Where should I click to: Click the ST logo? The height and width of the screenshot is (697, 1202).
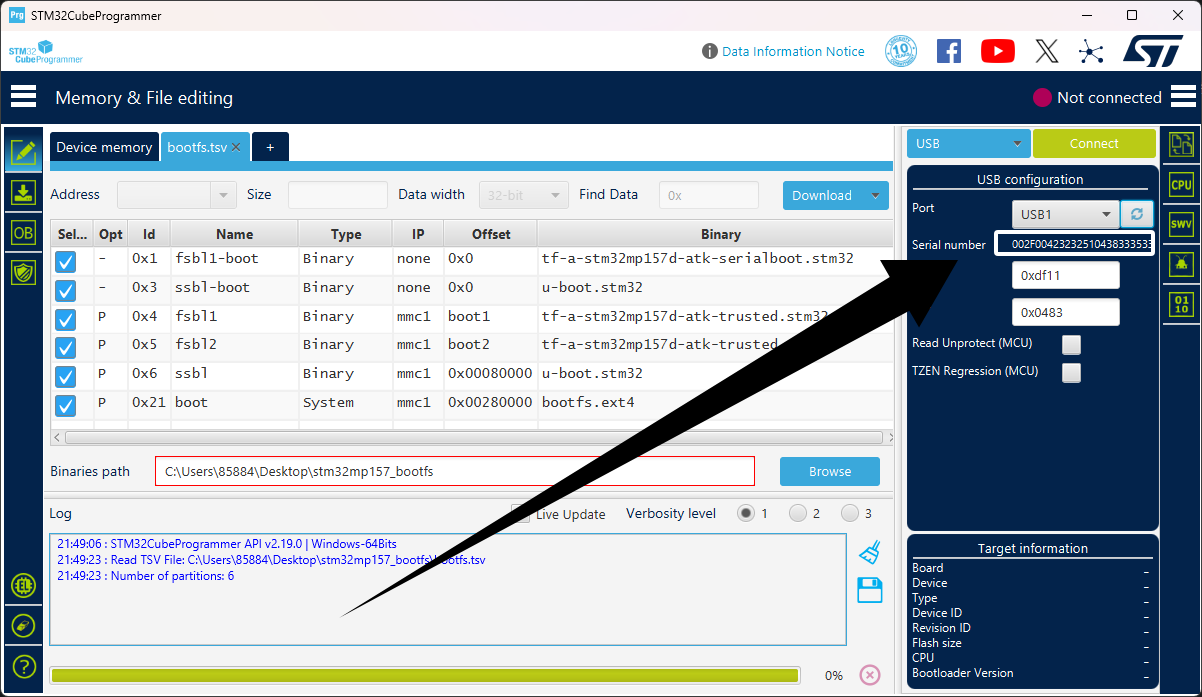click(1152, 51)
